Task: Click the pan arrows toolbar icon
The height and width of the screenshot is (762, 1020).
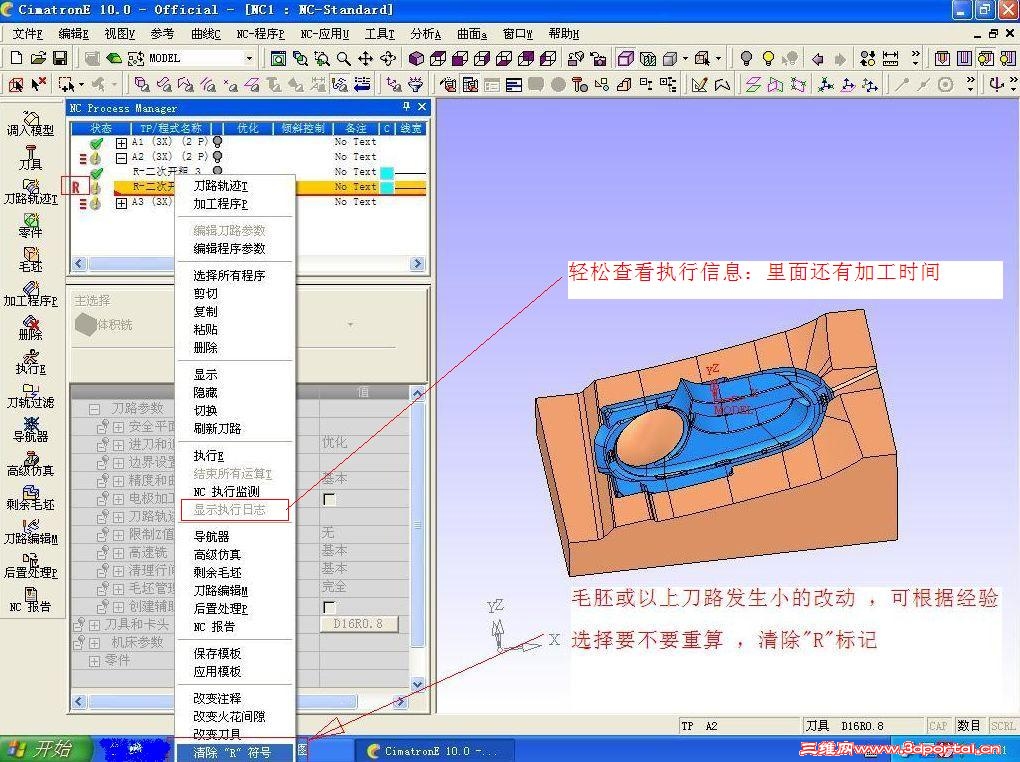Action: 366,59
